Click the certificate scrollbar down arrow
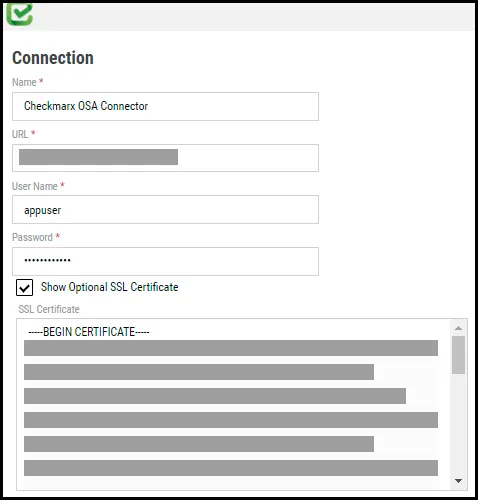This screenshot has width=478, height=500. 458,481
